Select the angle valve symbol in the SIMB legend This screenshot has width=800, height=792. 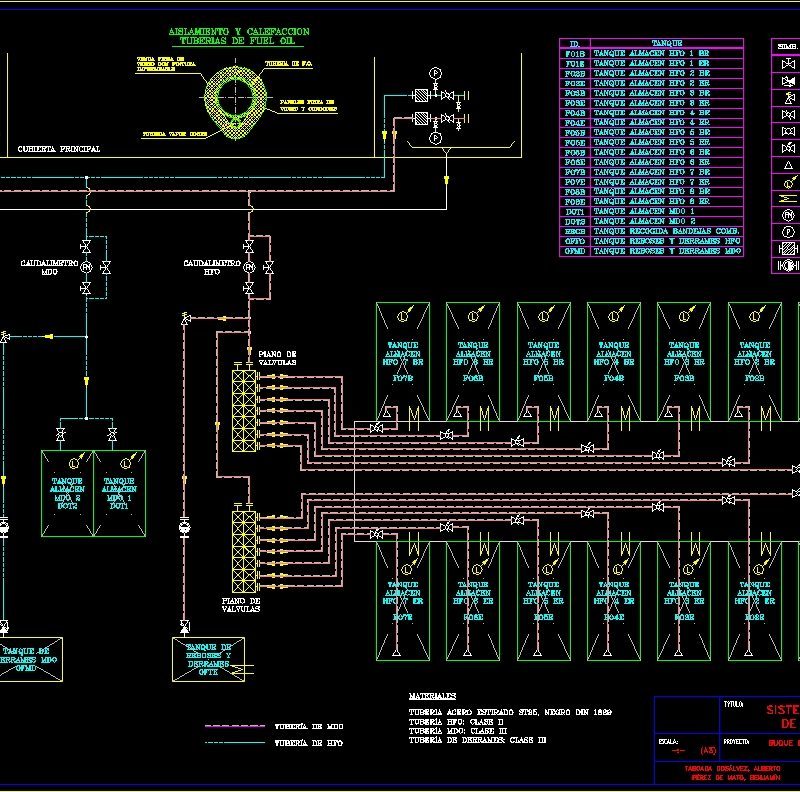pos(788,98)
